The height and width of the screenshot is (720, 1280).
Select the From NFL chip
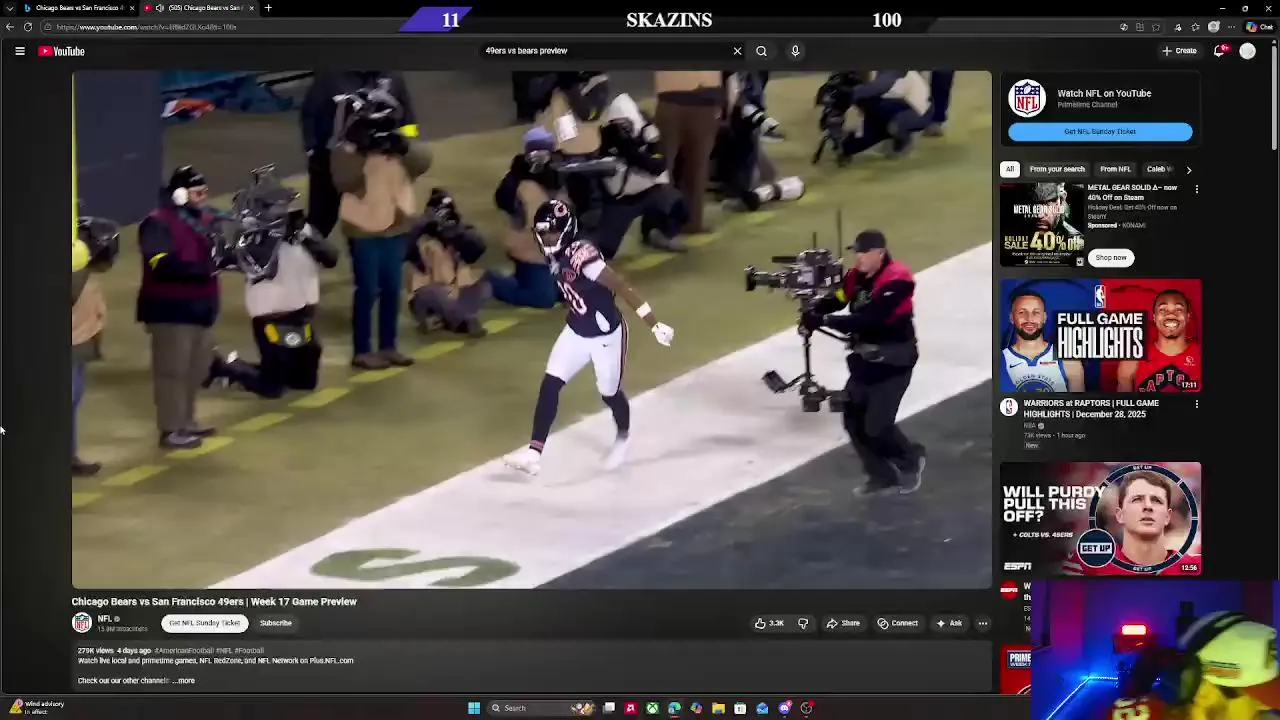click(x=1115, y=169)
